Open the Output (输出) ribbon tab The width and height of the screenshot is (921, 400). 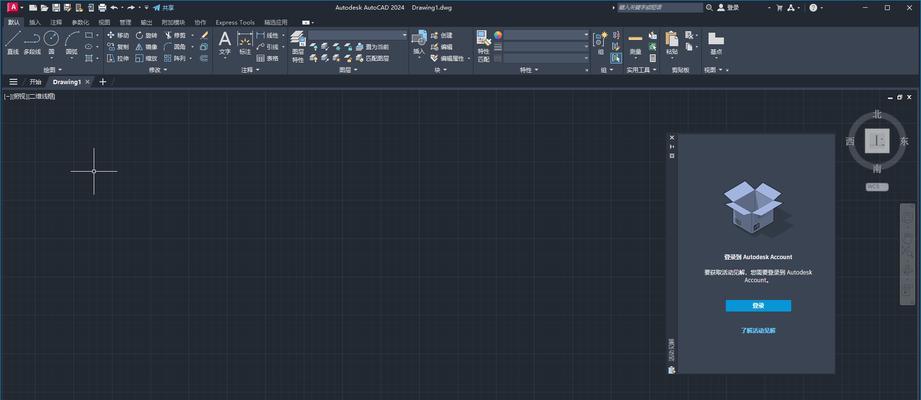(146, 22)
